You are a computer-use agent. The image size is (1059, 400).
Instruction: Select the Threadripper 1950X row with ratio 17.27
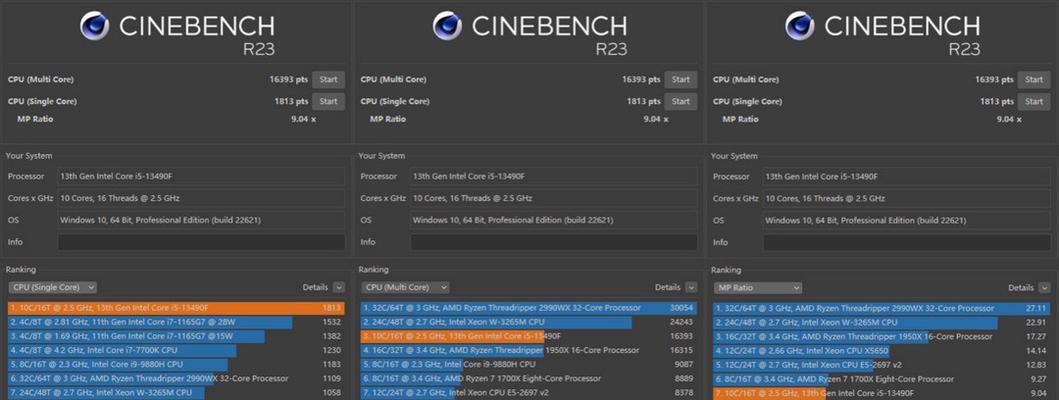(882, 336)
